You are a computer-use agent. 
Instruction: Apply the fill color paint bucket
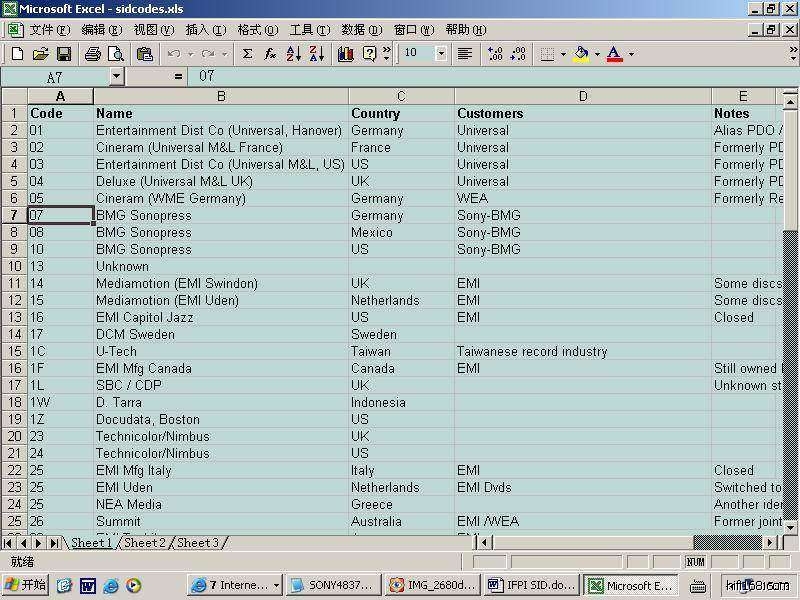pos(581,54)
